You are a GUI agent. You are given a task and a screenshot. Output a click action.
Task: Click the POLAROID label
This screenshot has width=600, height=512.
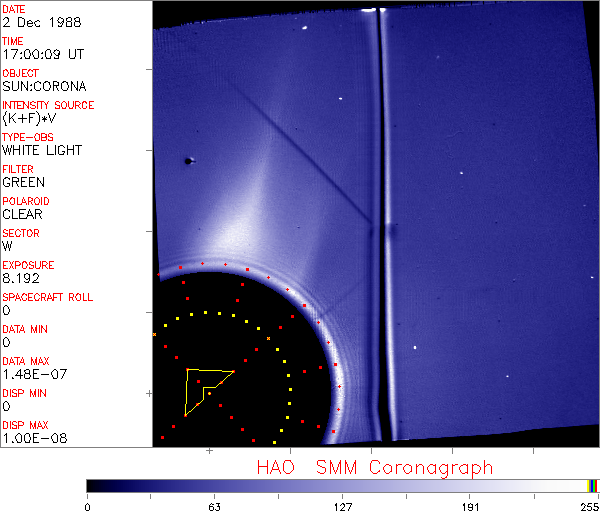[26, 201]
